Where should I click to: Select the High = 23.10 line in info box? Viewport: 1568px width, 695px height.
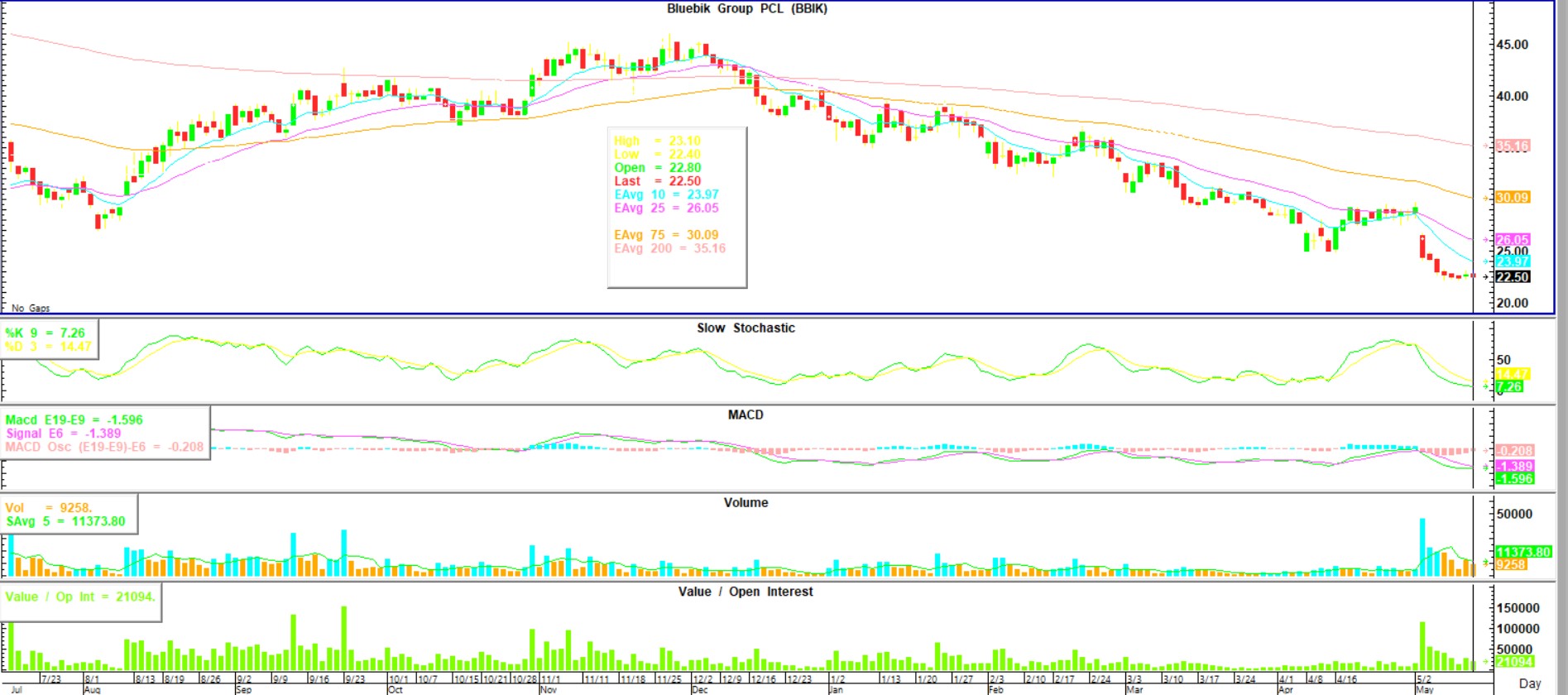[x=657, y=141]
